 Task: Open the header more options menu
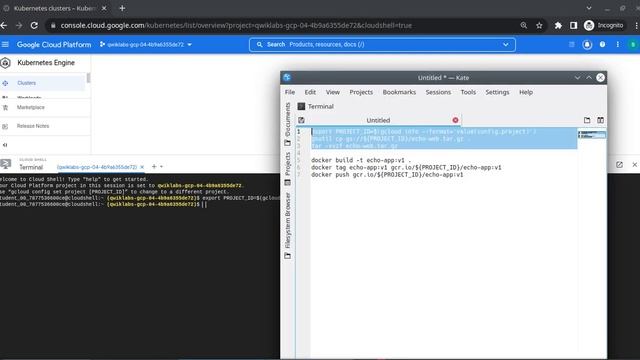[618, 44]
